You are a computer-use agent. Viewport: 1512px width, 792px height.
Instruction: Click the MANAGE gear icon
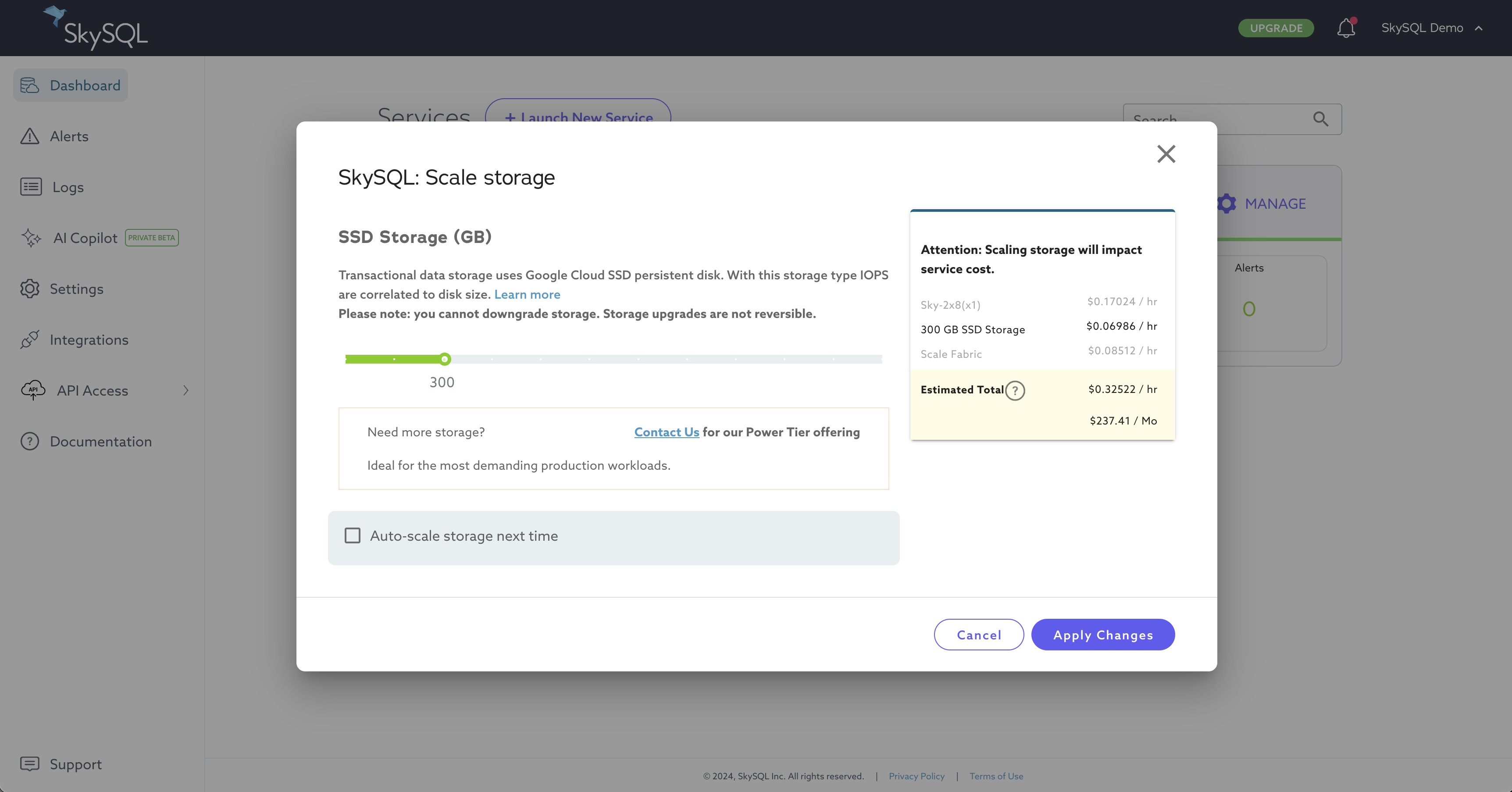pos(1226,203)
